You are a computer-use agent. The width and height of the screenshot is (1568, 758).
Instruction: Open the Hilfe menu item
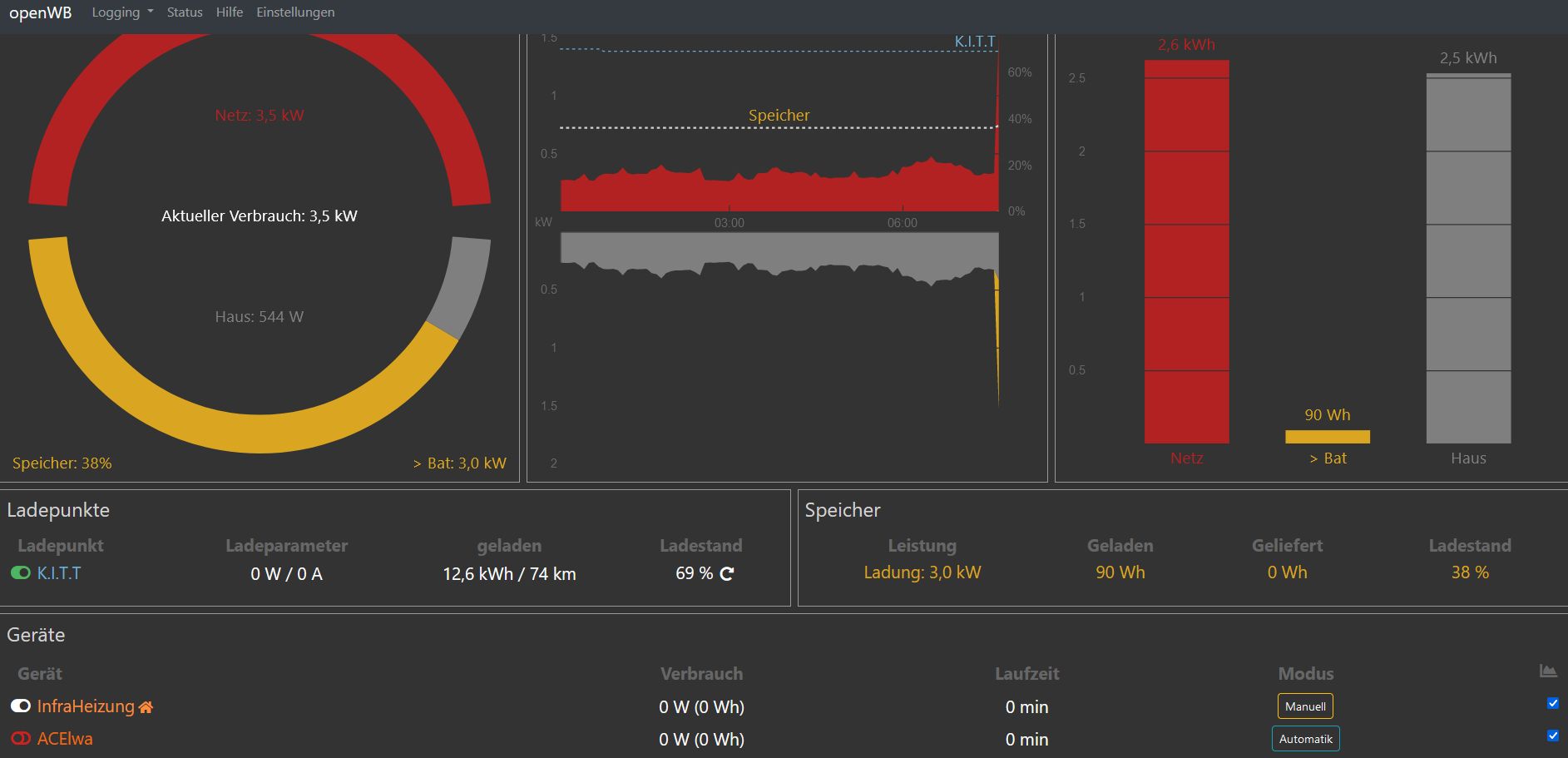tap(230, 12)
